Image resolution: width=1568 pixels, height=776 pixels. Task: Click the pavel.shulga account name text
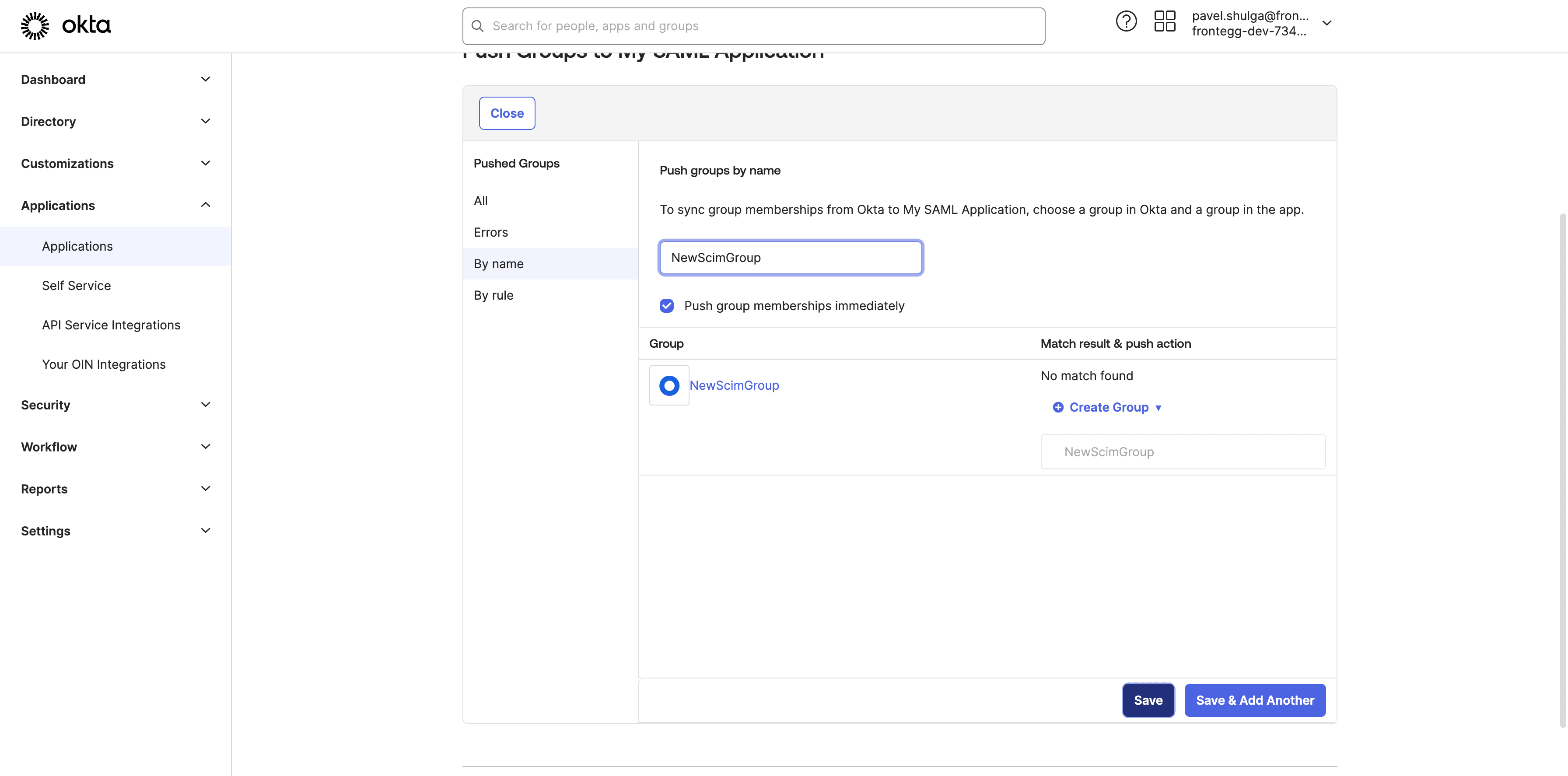[1249, 16]
